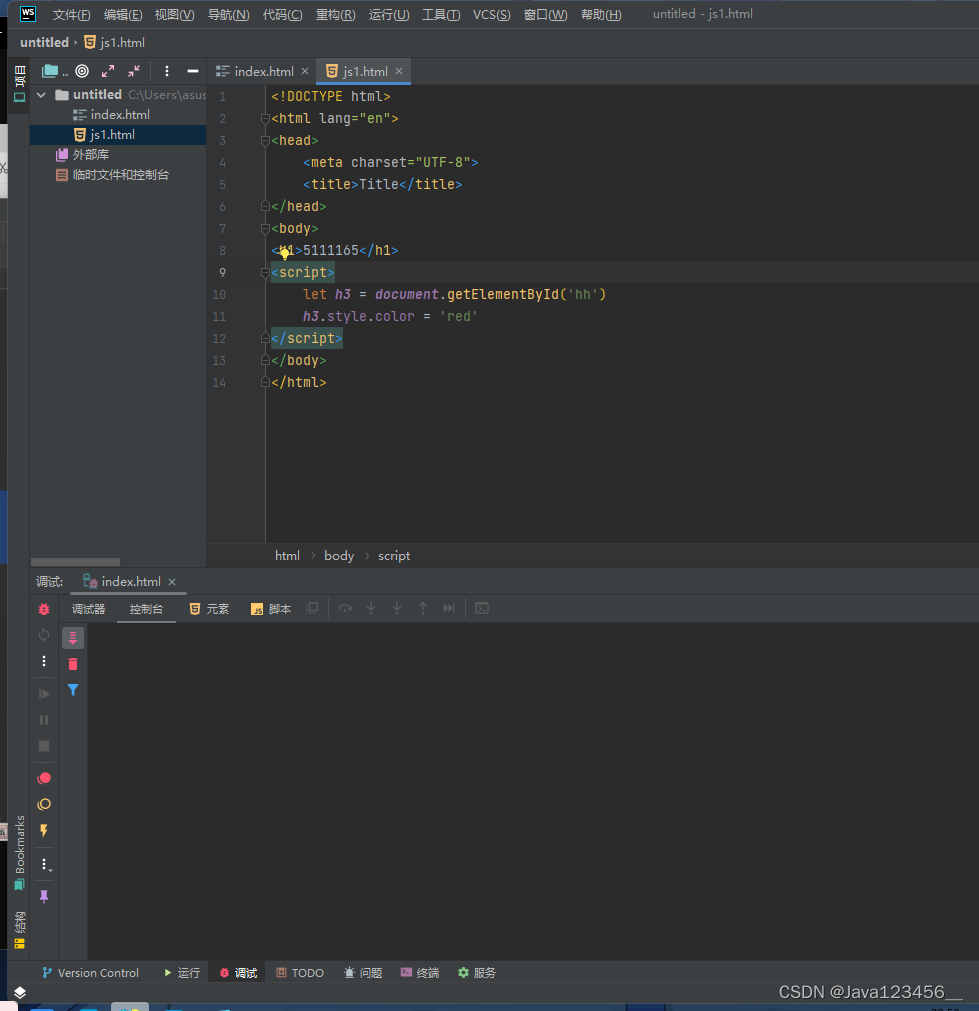Open the evaluate console icon in the debug toolbar
Viewport: 979px width, 1011px height.
(x=482, y=608)
